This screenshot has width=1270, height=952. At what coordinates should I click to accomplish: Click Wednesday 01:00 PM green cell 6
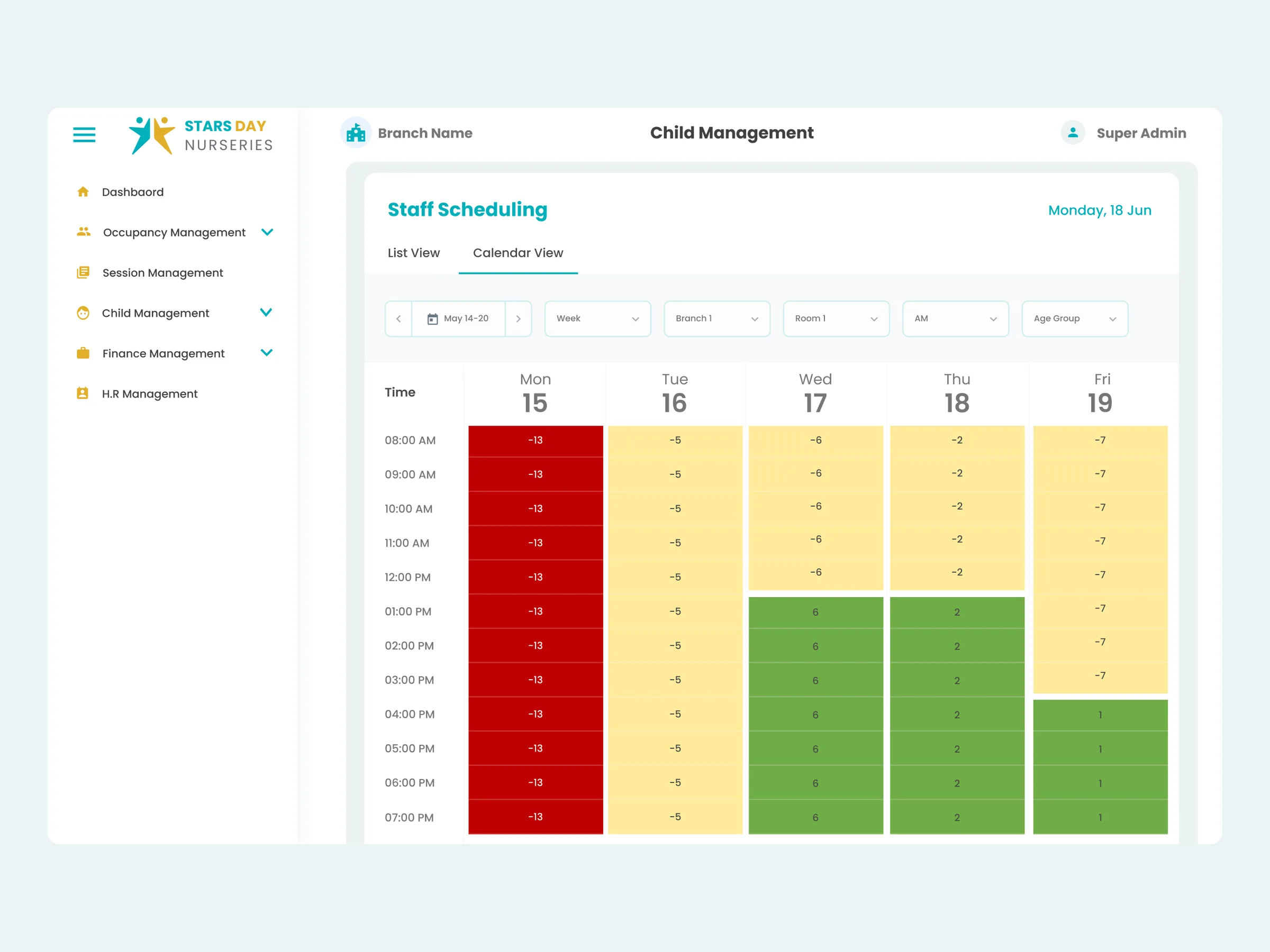click(816, 612)
